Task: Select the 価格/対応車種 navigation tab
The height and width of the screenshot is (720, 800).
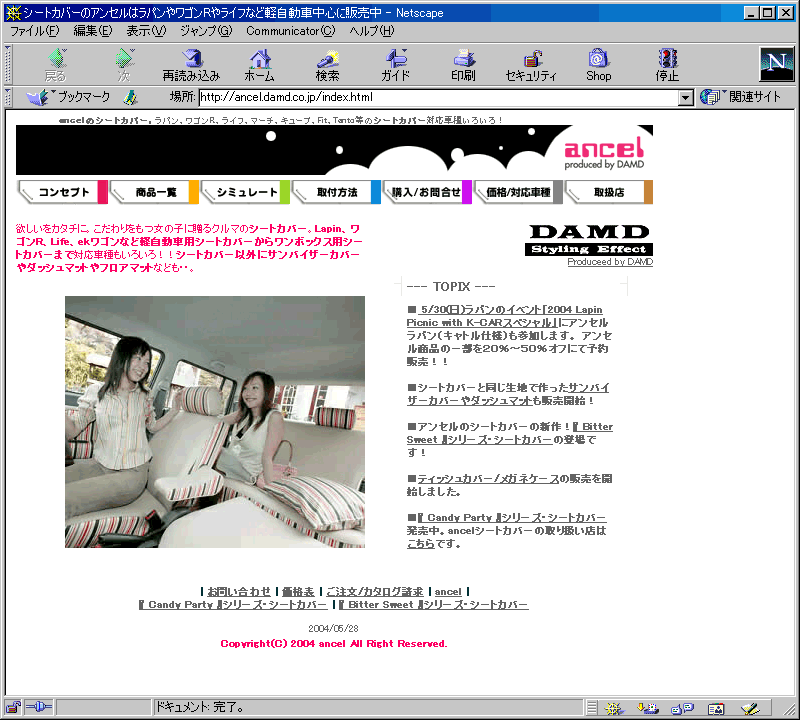Action: pos(518,192)
